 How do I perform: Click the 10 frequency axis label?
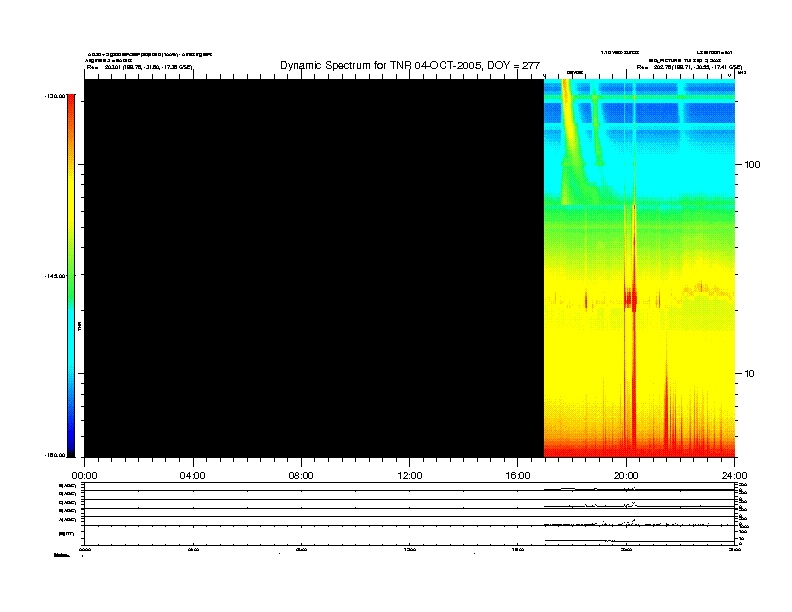click(749, 374)
